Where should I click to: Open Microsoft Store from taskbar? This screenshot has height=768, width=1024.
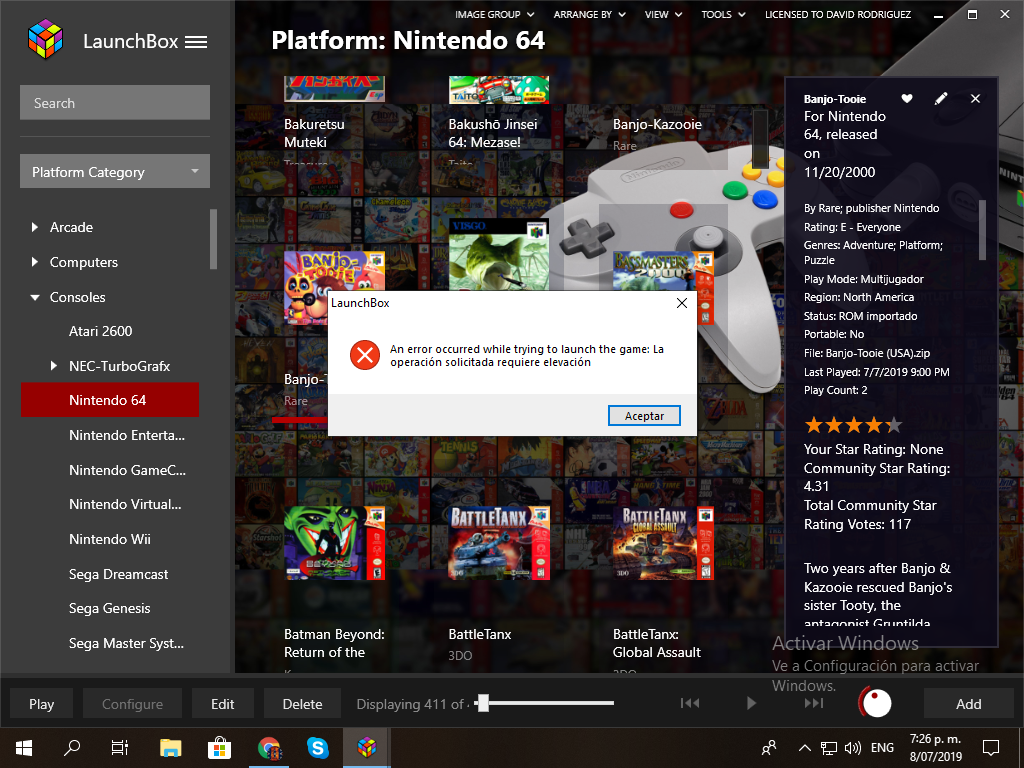tap(219, 748)
